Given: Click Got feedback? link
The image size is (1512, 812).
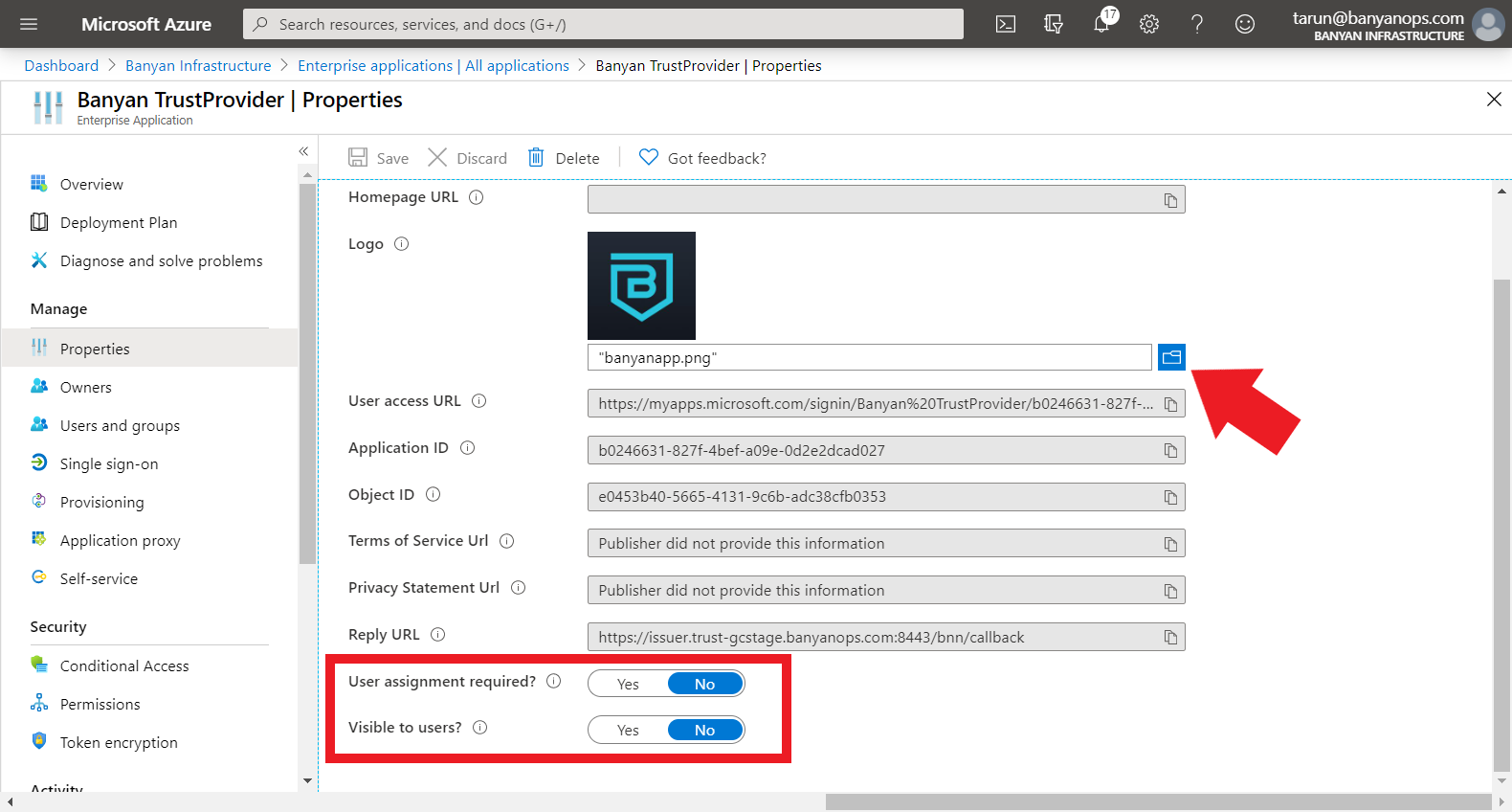Looking at the screenshot, I should 702,158.
